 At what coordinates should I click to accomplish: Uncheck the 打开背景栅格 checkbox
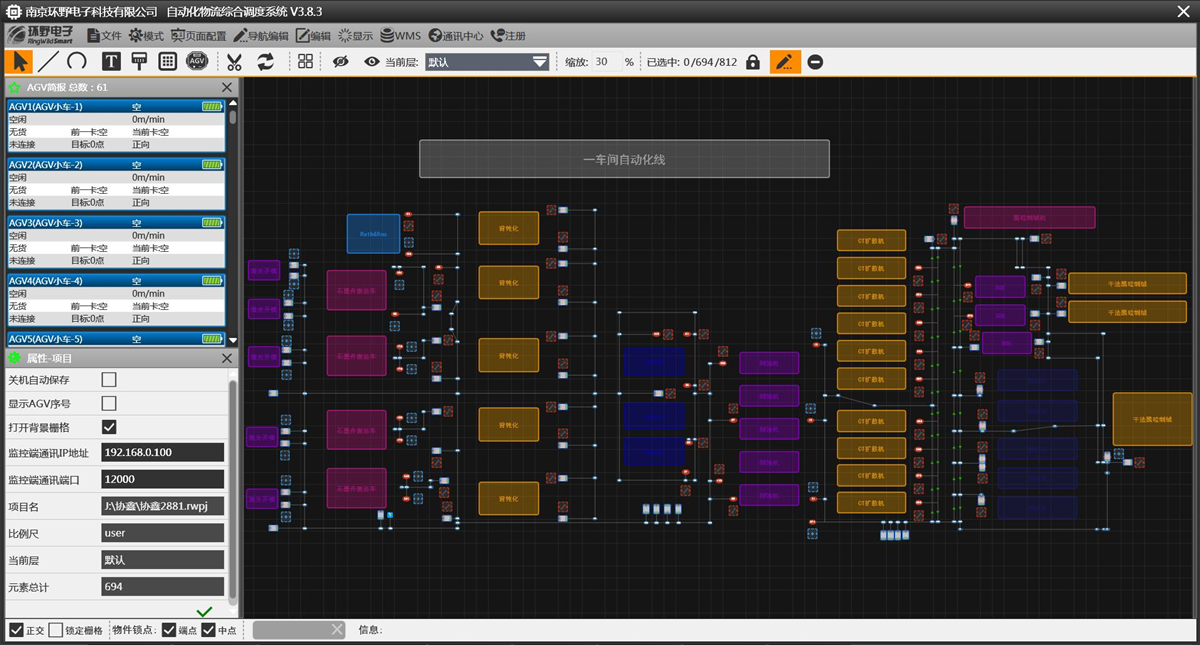[x=109, y=427]
